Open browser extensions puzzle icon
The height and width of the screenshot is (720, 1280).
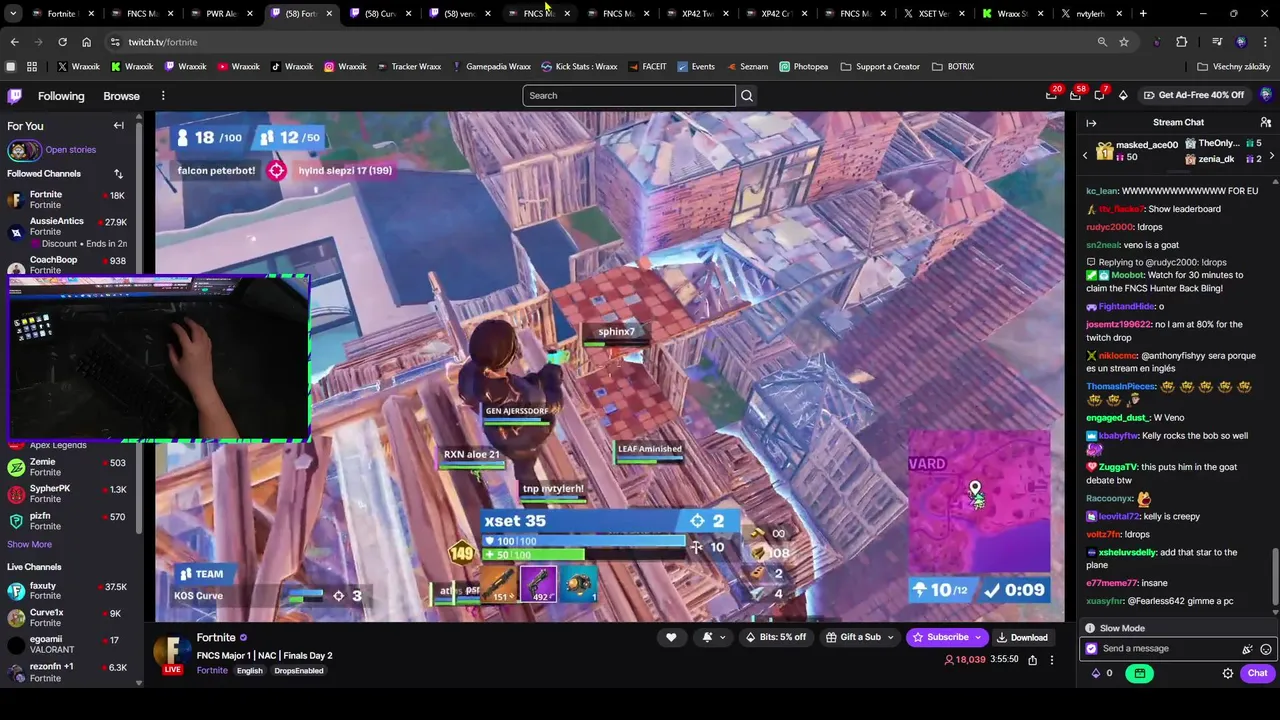[x=1182, y=42]
